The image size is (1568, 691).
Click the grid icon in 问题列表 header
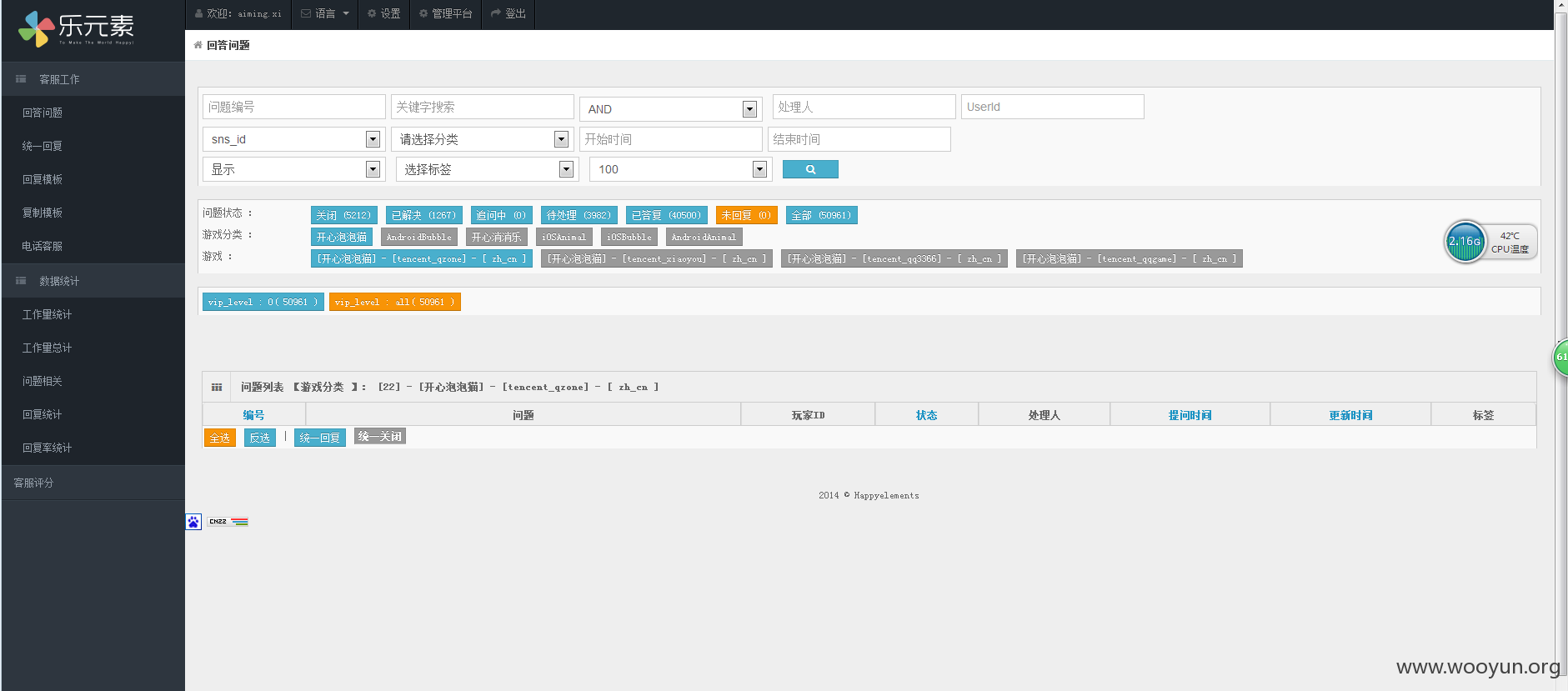pyautogui.click(x=217, y=387)
